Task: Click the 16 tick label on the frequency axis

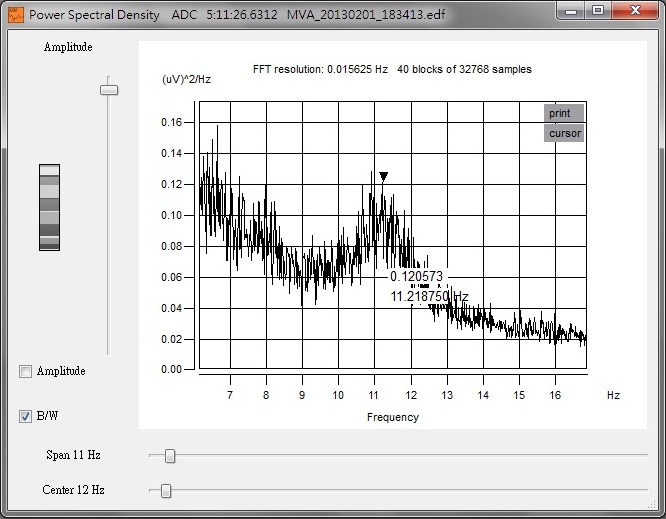Action: [555, 395]
